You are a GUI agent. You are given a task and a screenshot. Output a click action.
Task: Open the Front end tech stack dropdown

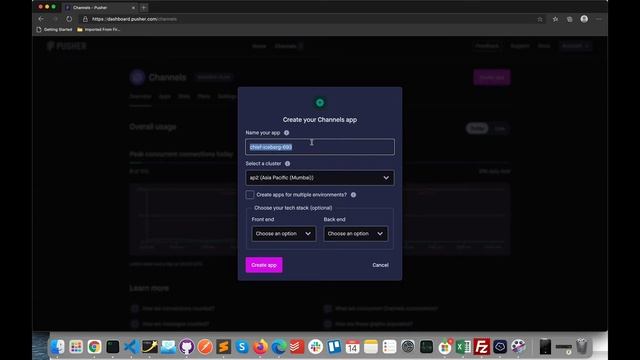283,234
